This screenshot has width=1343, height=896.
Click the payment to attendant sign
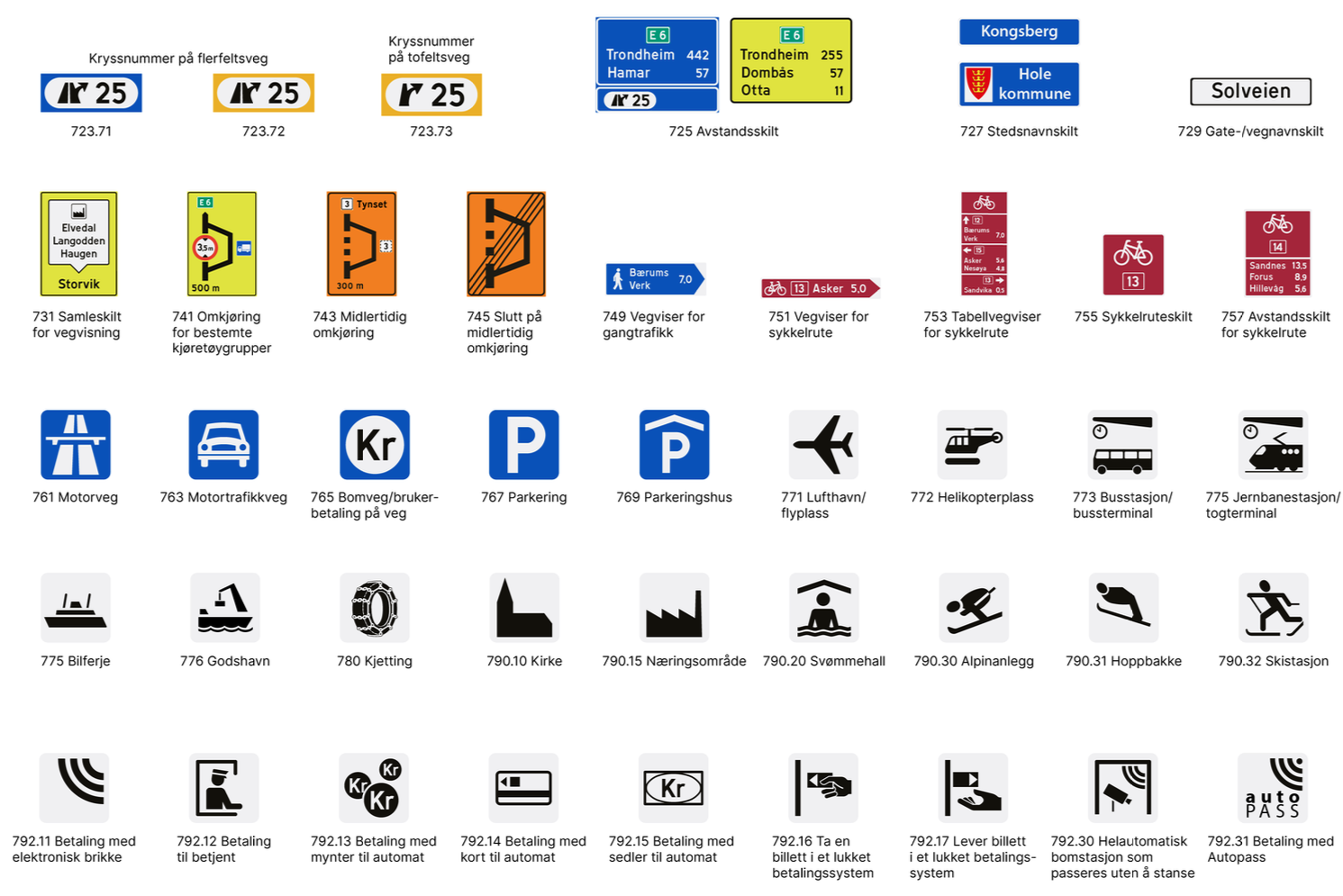223,788
